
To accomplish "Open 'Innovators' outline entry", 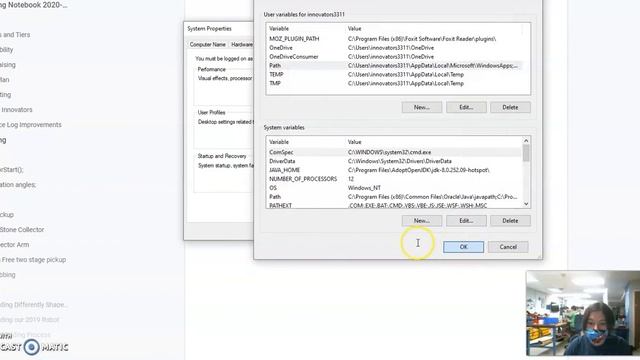I will click(16, 110).
